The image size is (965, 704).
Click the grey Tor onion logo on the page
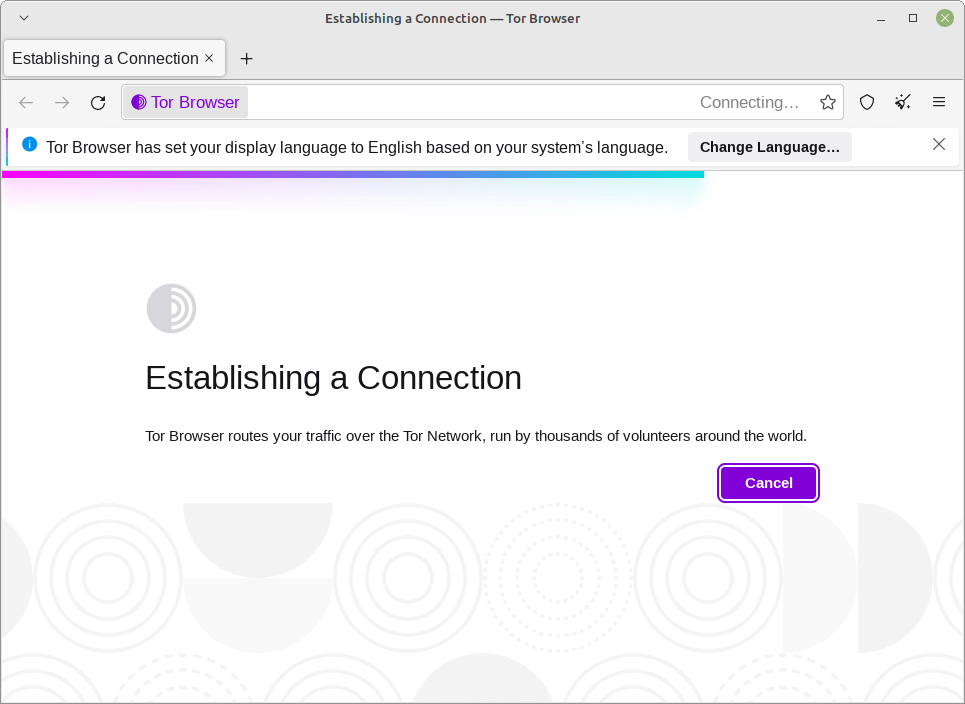click(x=171, y=308)
